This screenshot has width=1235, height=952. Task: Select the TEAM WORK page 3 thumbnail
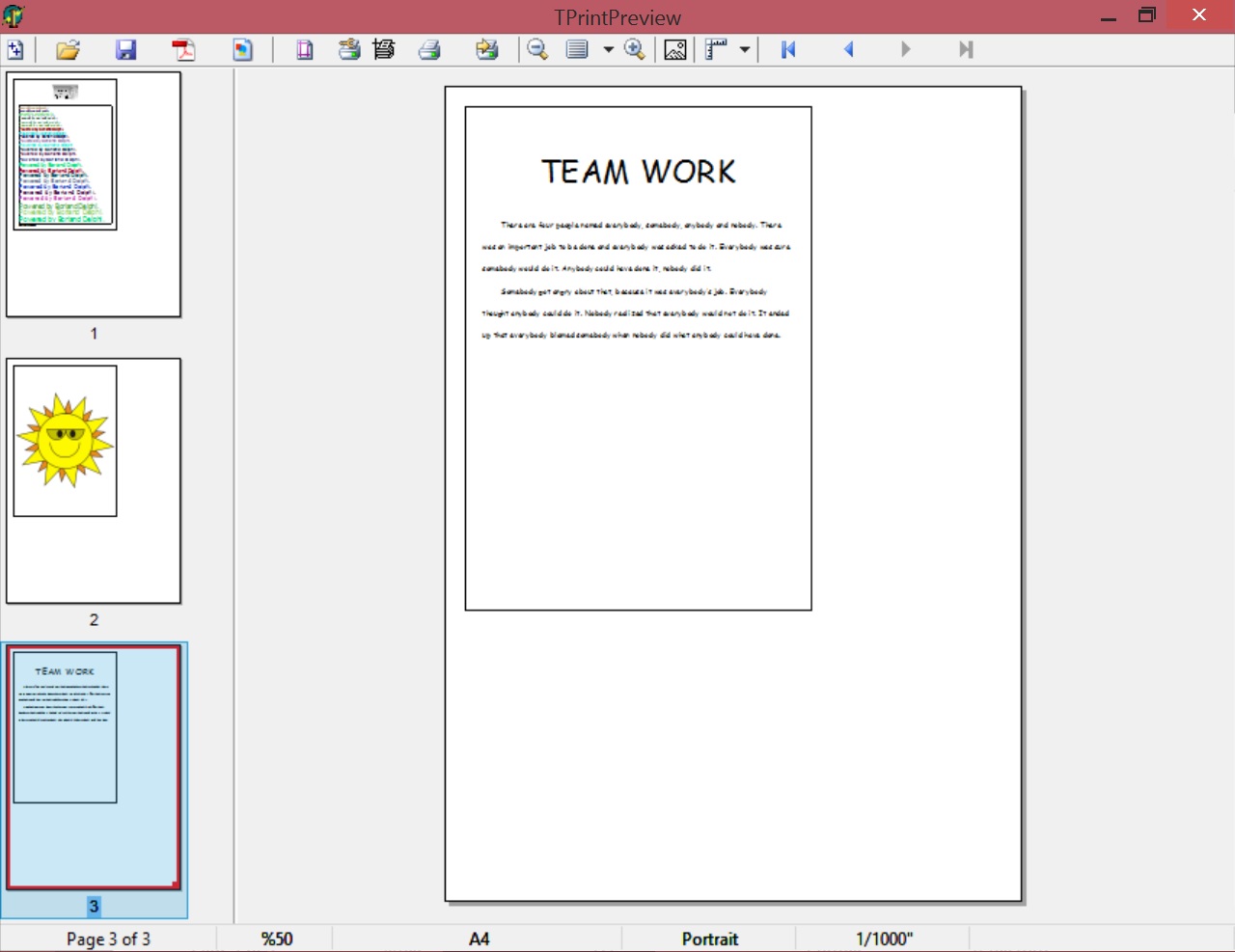click(x=94, y=767)
